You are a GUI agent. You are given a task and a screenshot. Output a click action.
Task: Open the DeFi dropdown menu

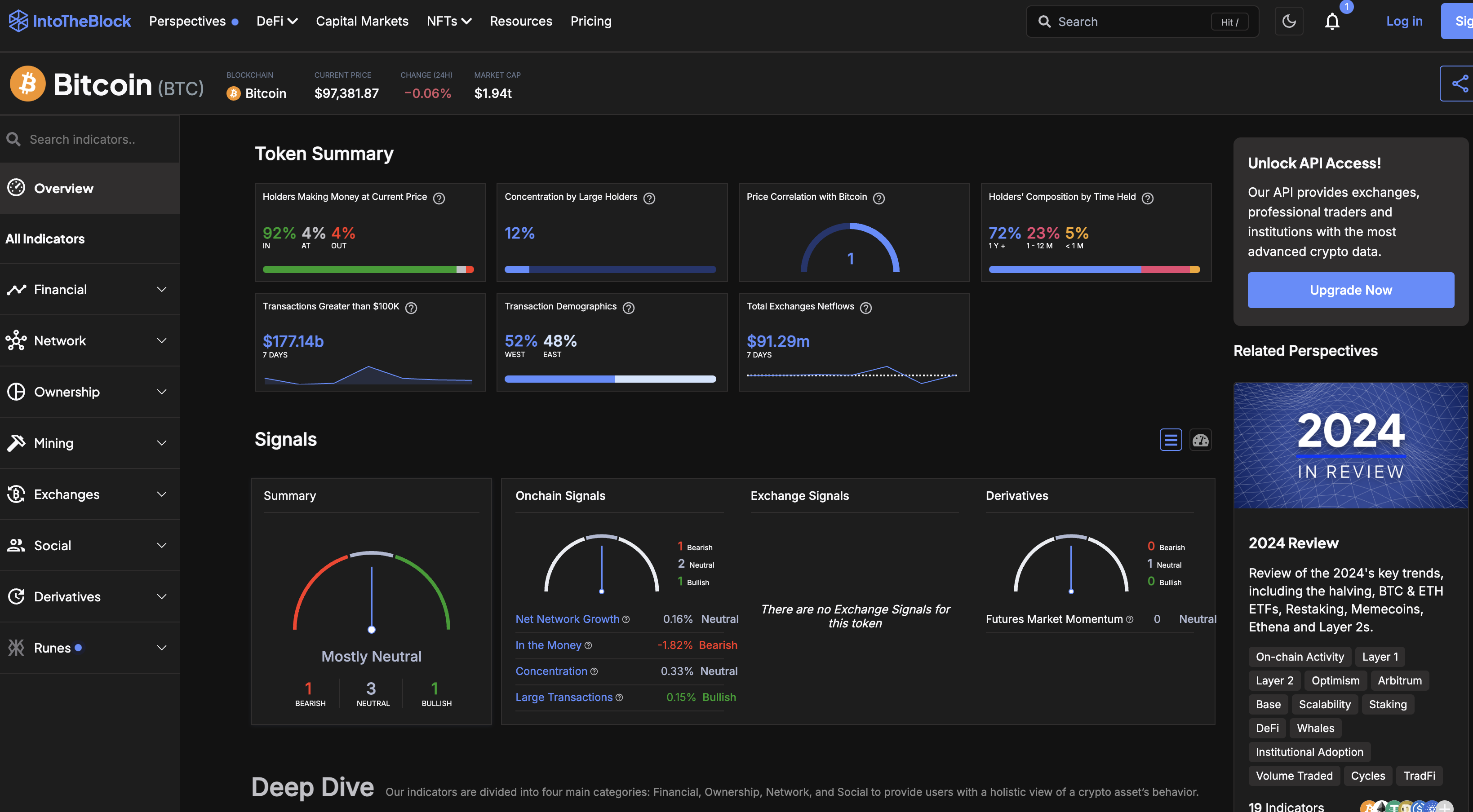[277, 21]
